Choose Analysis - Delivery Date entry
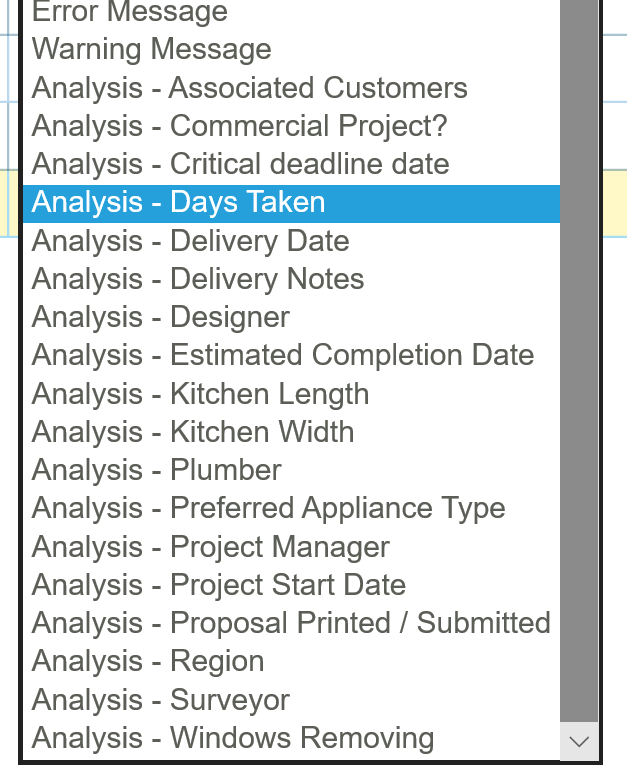 click(x=191, y=241)
